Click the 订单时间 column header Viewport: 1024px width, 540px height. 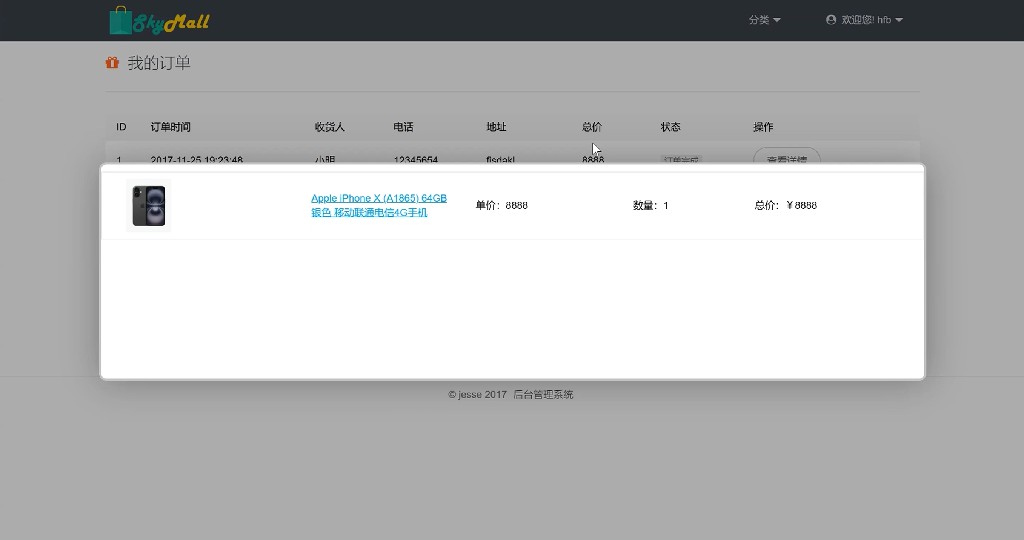point(170,127)
